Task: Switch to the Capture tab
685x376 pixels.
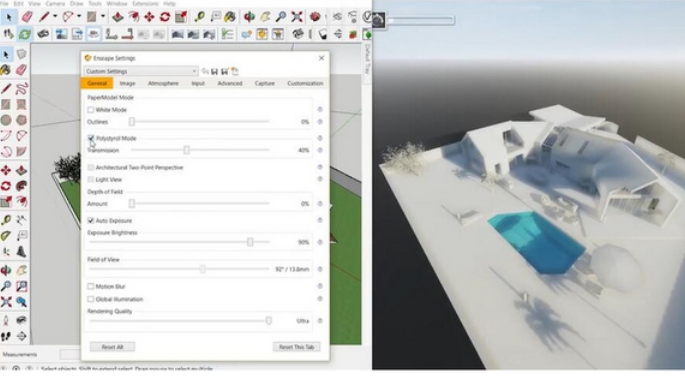Action: tap(264, 83)
